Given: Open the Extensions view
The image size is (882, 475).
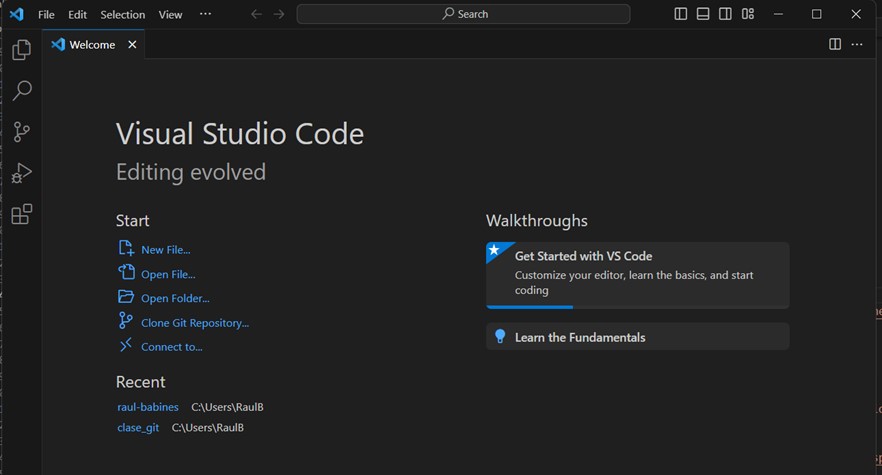Looking at the screenshot, I should pos(21,214).
